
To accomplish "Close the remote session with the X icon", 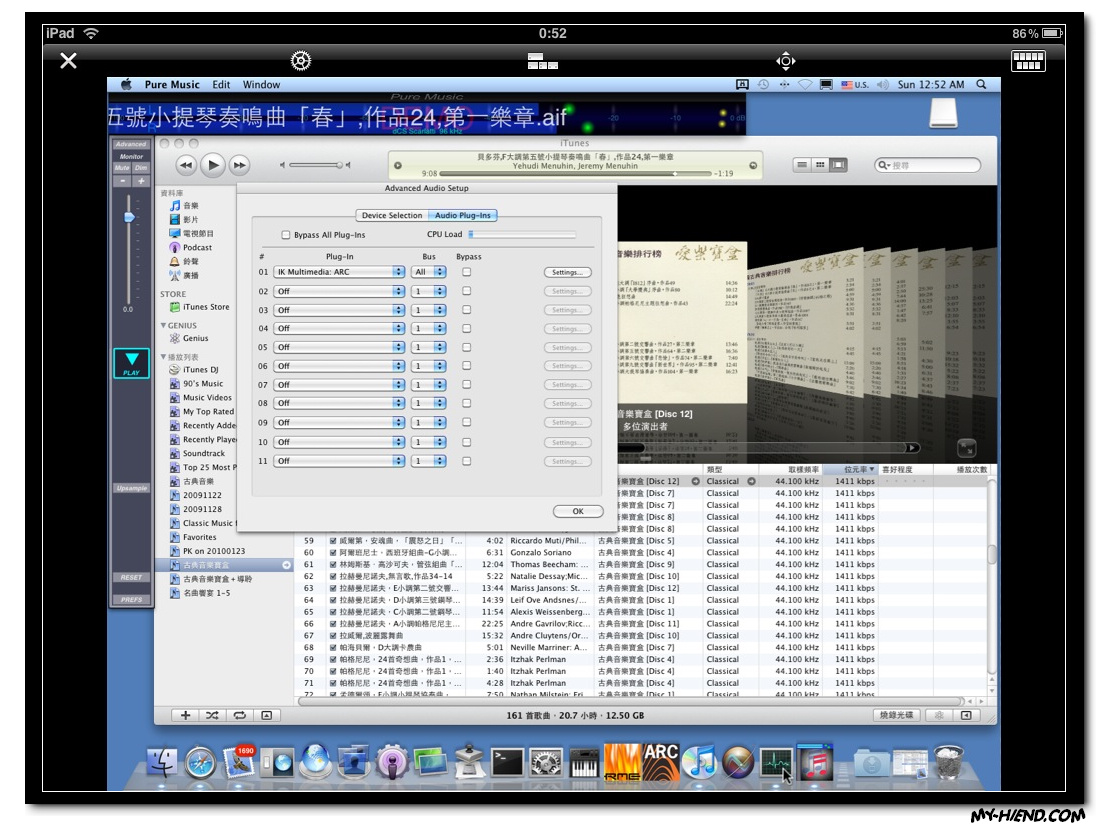I will click(x=69, y=61).
